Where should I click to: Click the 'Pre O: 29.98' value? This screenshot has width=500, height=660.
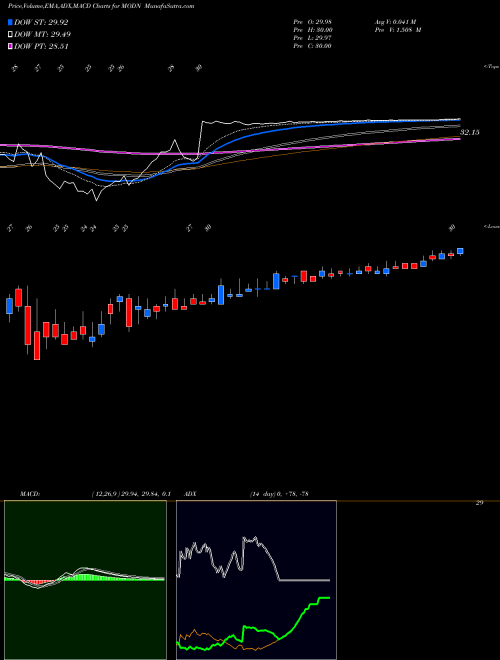coord(313,22)
